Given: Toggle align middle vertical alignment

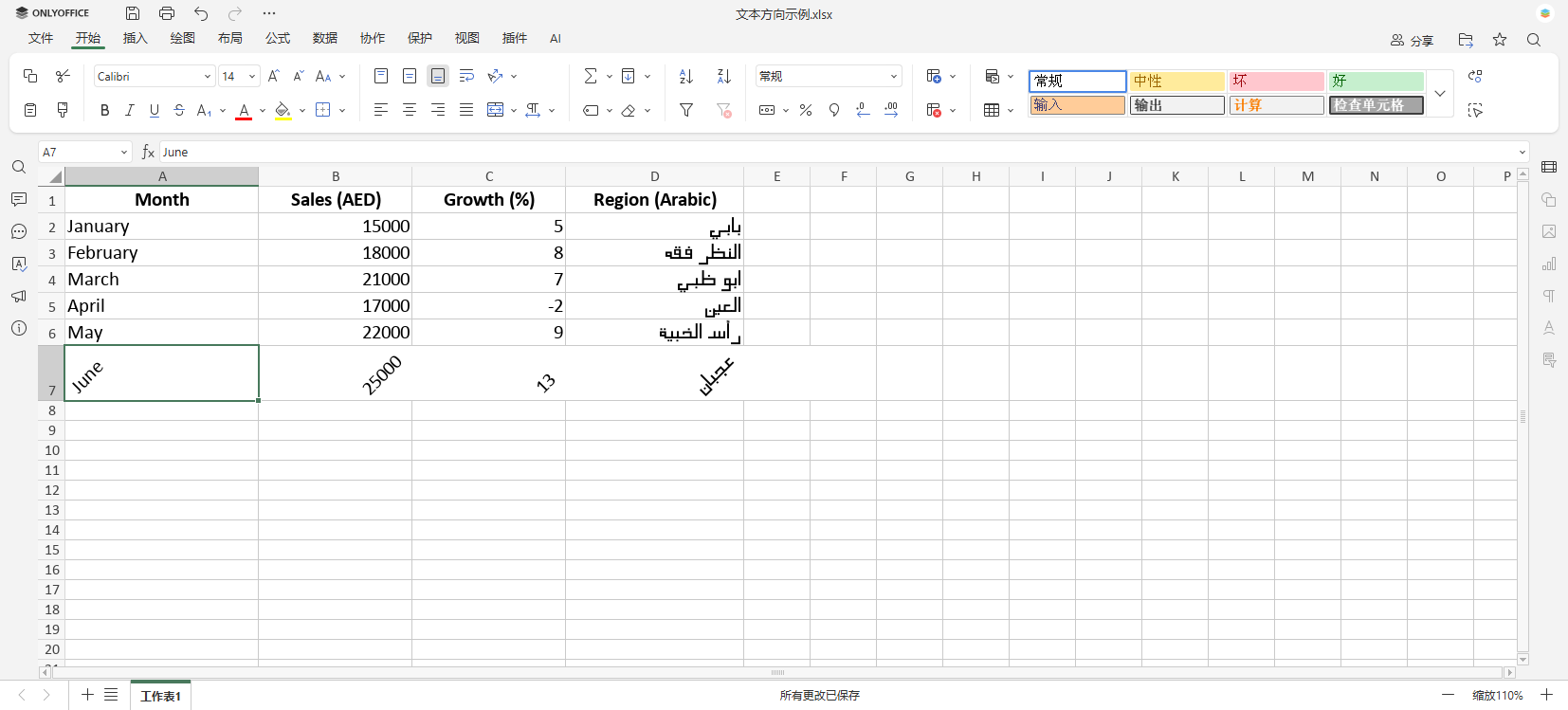Looking at the screenshot, I should pyautogui.click(x=410, y=76).
